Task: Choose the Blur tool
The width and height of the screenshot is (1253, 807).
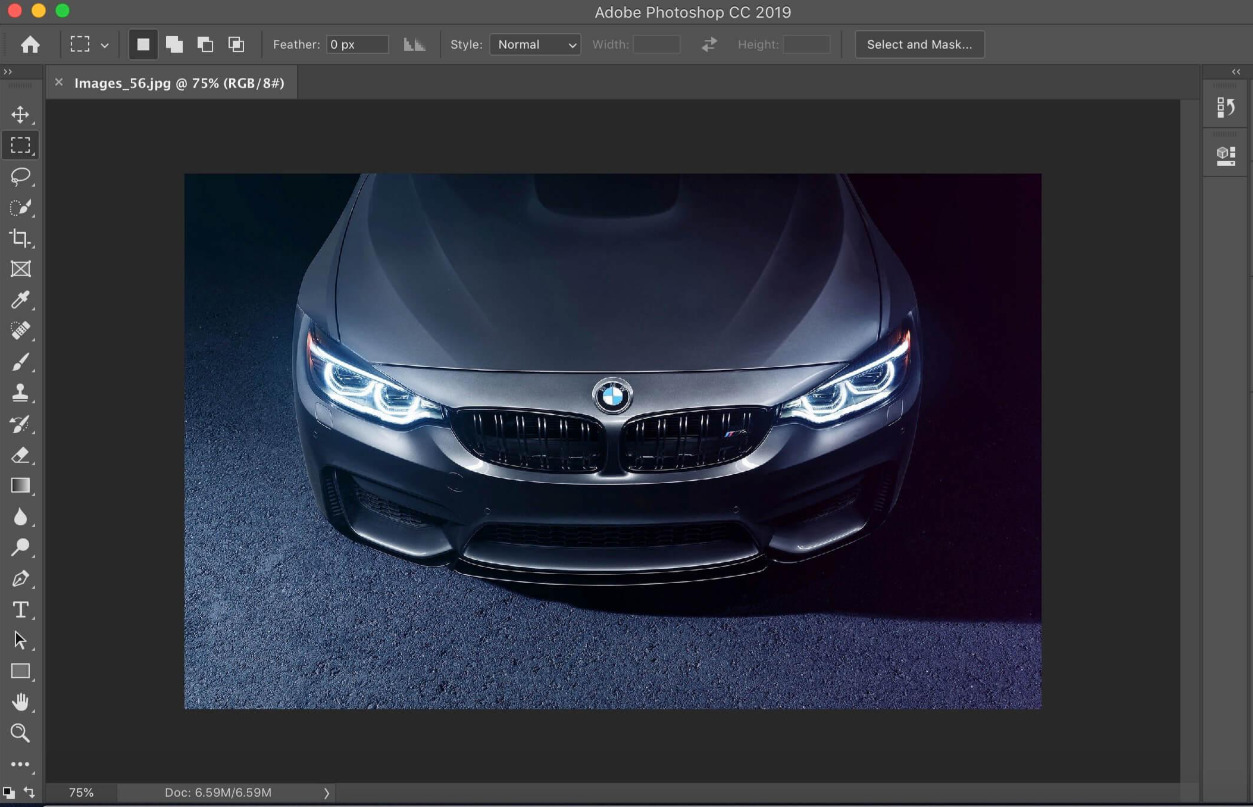Action: click(x=20, y=517)
